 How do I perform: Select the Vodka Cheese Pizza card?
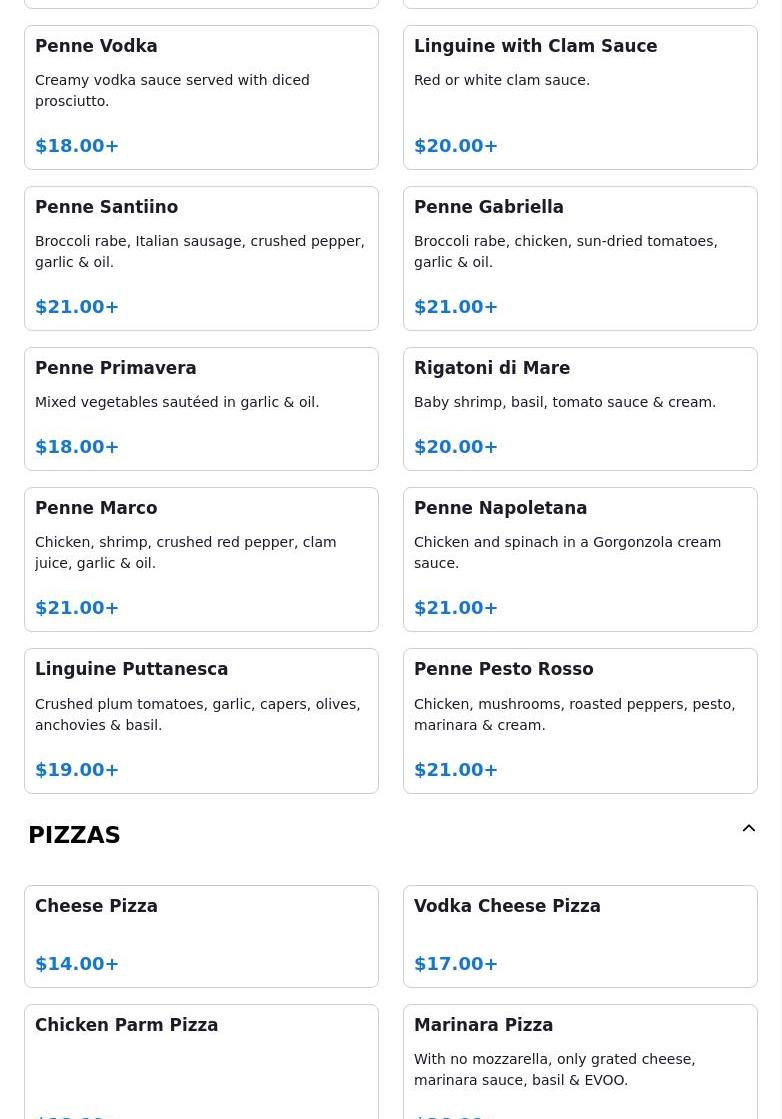coord(580,935)
